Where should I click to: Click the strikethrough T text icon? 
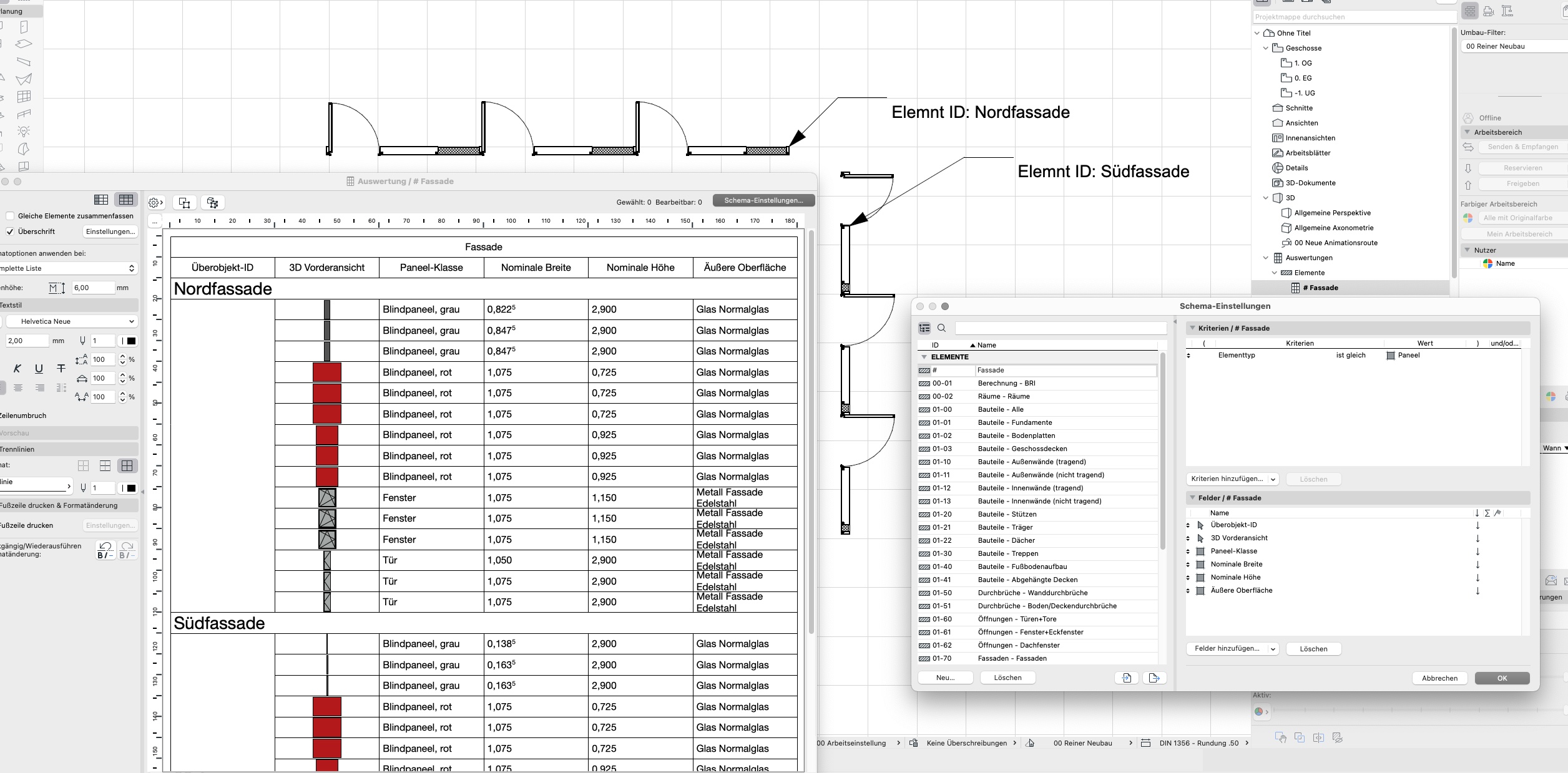[x=61, y=369]
